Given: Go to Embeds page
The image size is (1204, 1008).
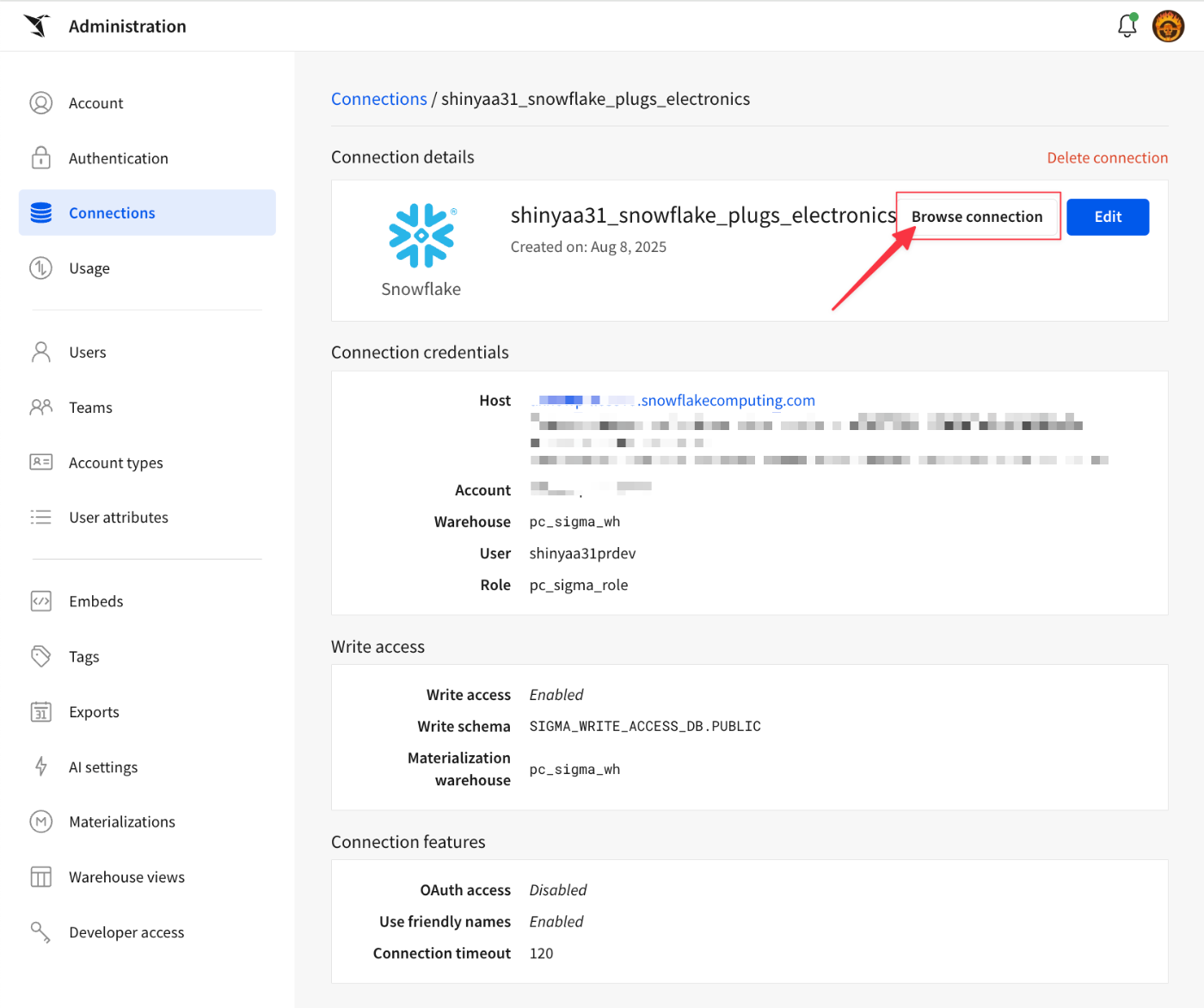Looking at the screenshot, I should coord(147,601).
